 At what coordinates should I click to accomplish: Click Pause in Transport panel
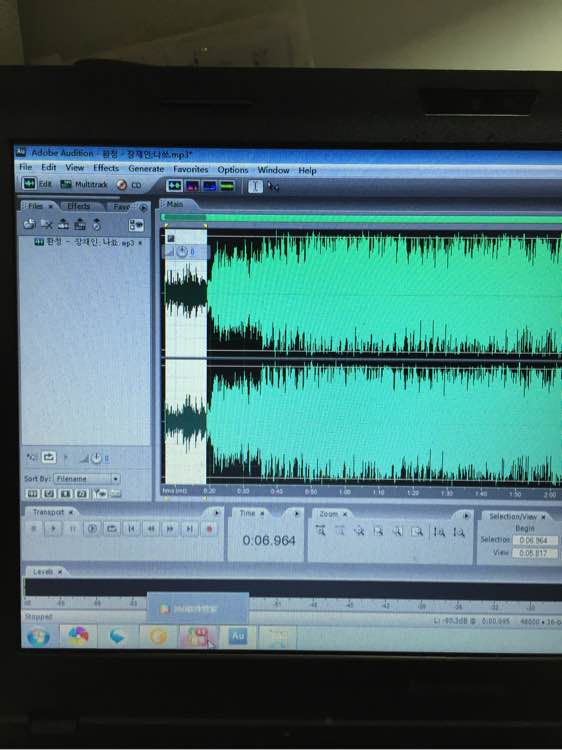tap(73, 529)
